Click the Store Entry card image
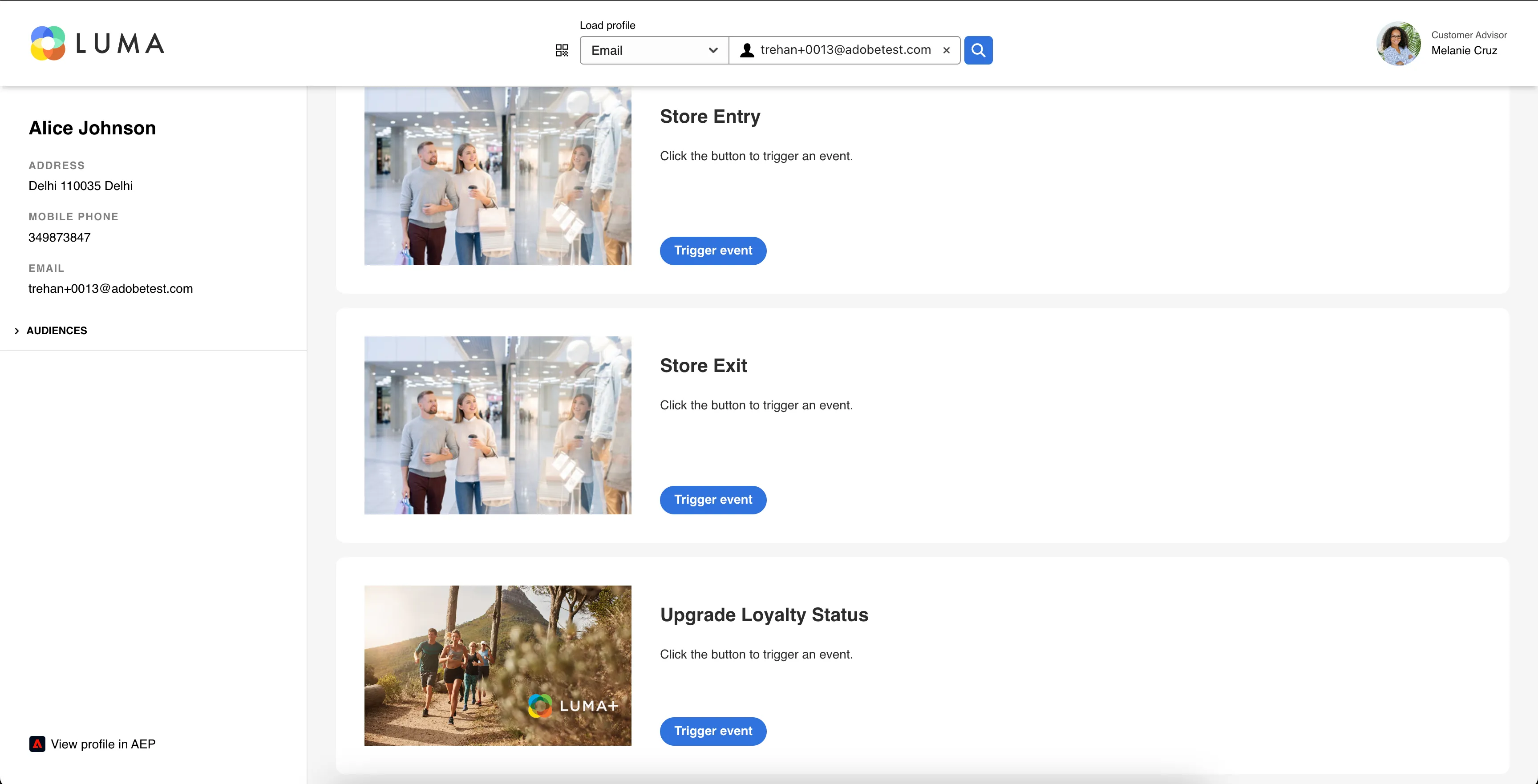 pos(498,176)
